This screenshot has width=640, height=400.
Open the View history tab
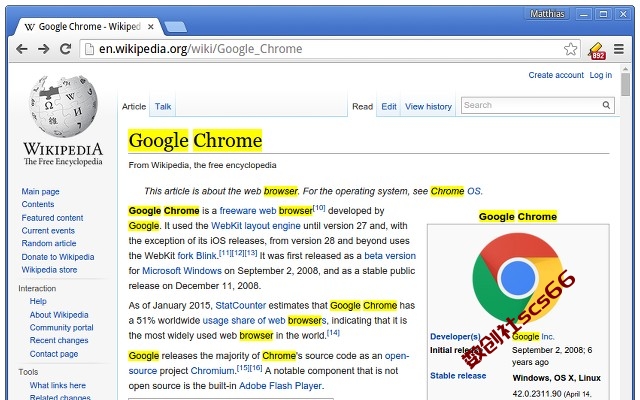pos(428,107)
